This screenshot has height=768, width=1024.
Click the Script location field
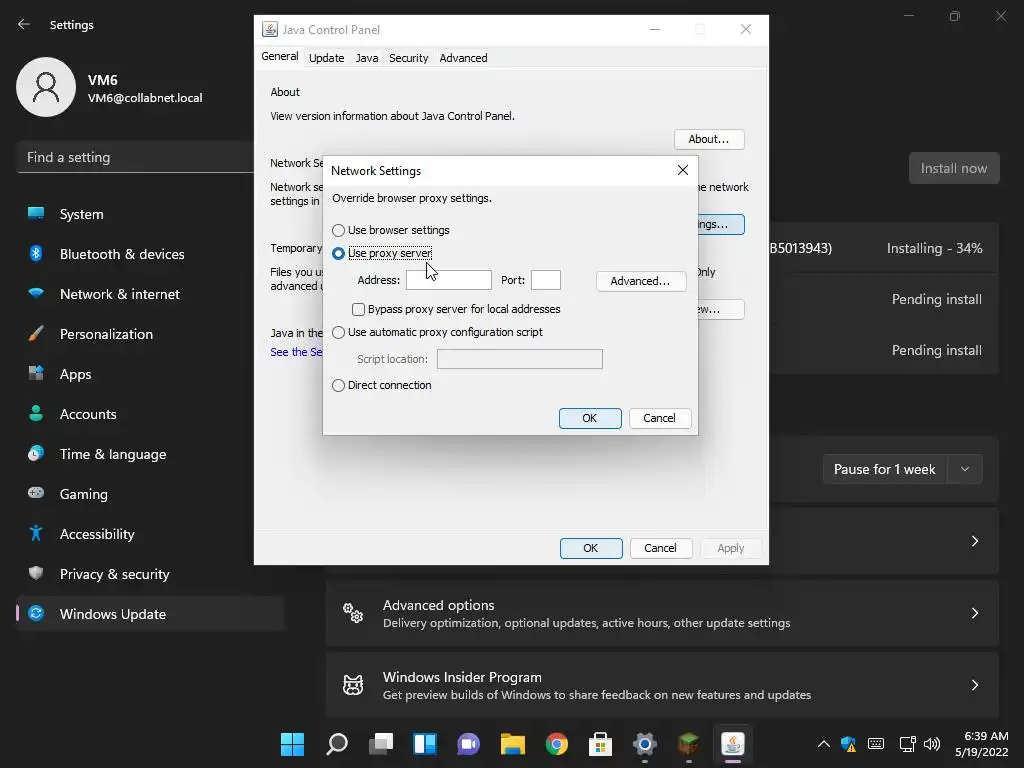[520, 359]
